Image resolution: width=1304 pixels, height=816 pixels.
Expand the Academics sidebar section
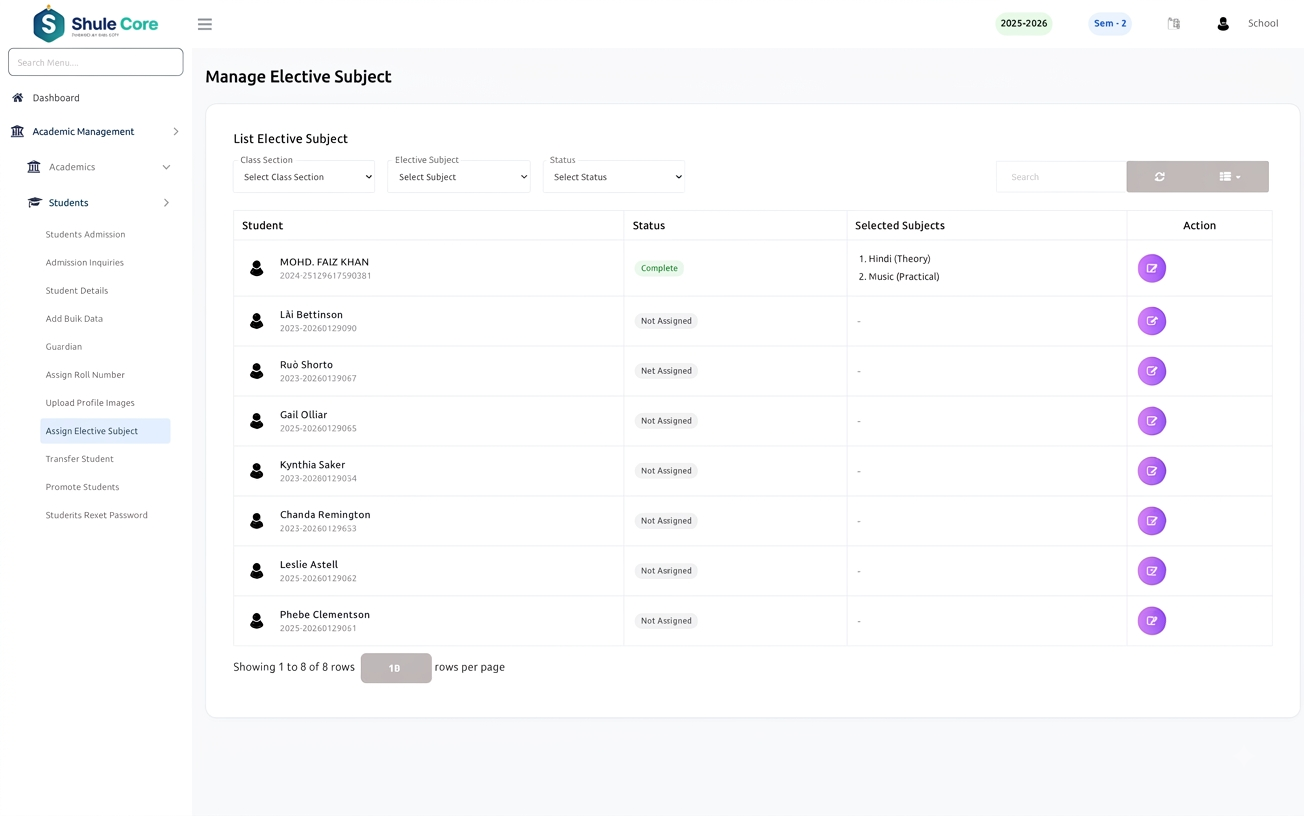click(x=98, y=167)
